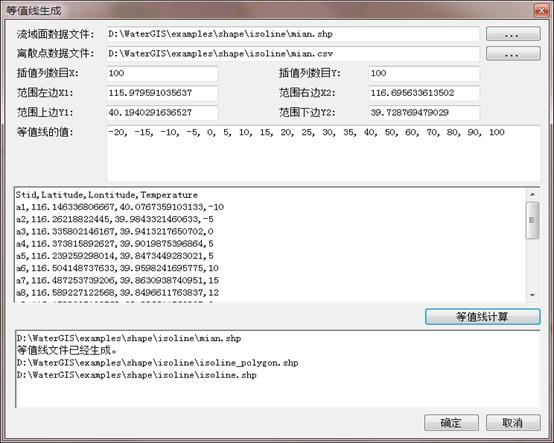Focus the 流域面数据文件 path field
This screenshot has height=443, width=554.
pyautogui.click(x=293, y=34)
